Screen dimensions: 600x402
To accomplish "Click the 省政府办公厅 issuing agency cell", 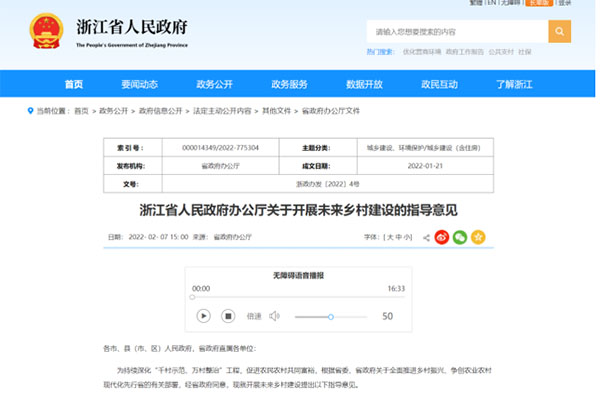I will (x=220, y=166).
